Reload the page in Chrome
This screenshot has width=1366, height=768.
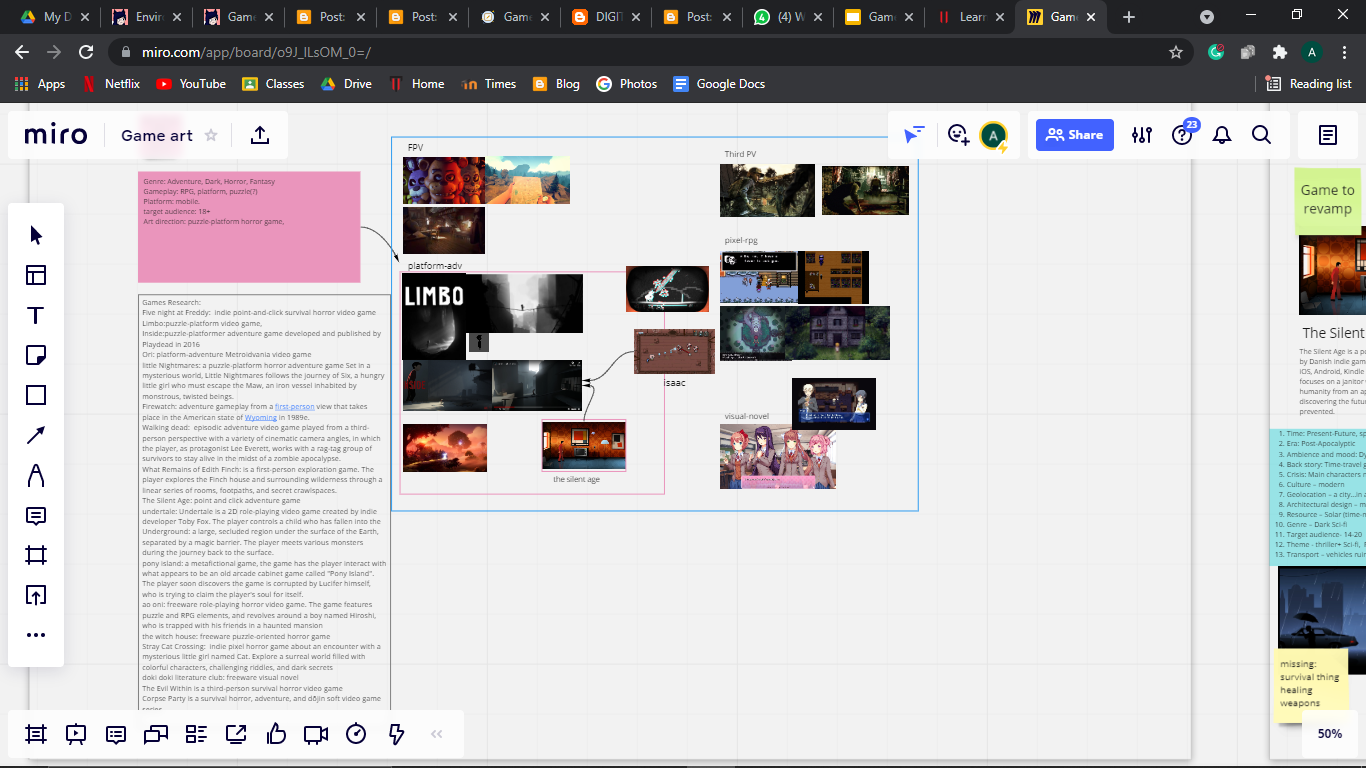[86, 52]
